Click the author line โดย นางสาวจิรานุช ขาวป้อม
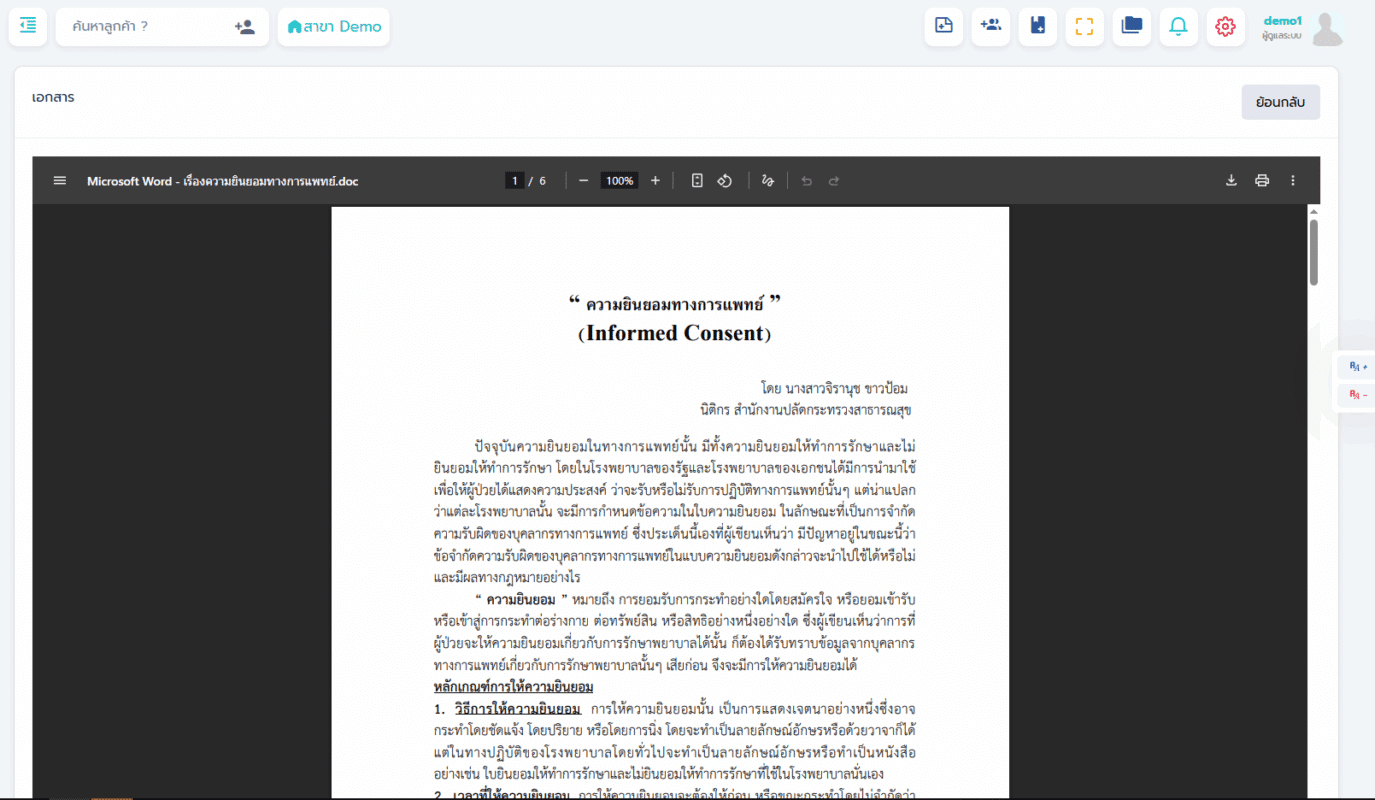This screenshot has width=1375, height=800. (x=834, y=388)
